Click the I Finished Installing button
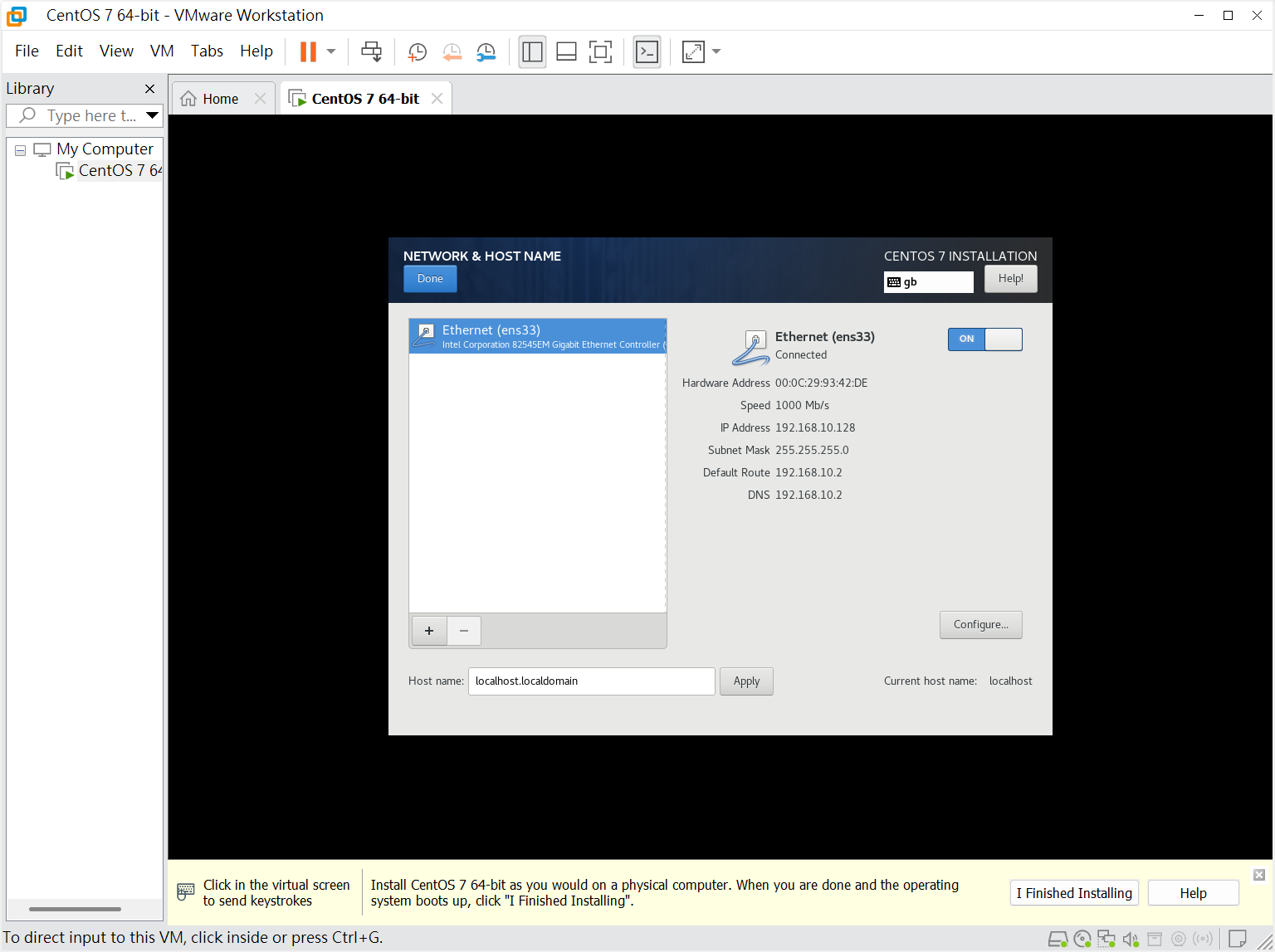Viewport: 1275px width, 952px height. (1073, 893)
